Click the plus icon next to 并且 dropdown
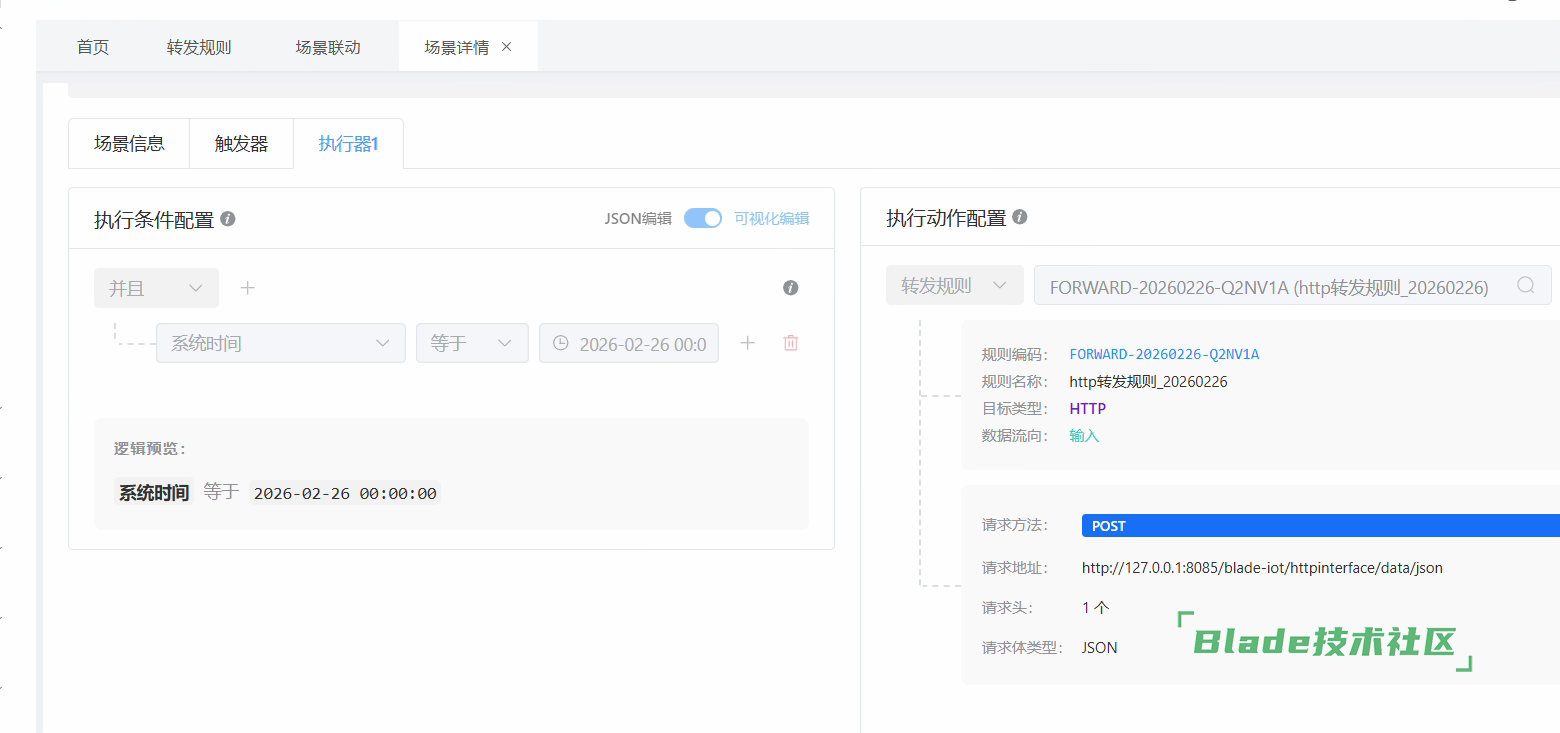Image resolution: width=1560 pixels, height=733 pixels. coord(248,288)
